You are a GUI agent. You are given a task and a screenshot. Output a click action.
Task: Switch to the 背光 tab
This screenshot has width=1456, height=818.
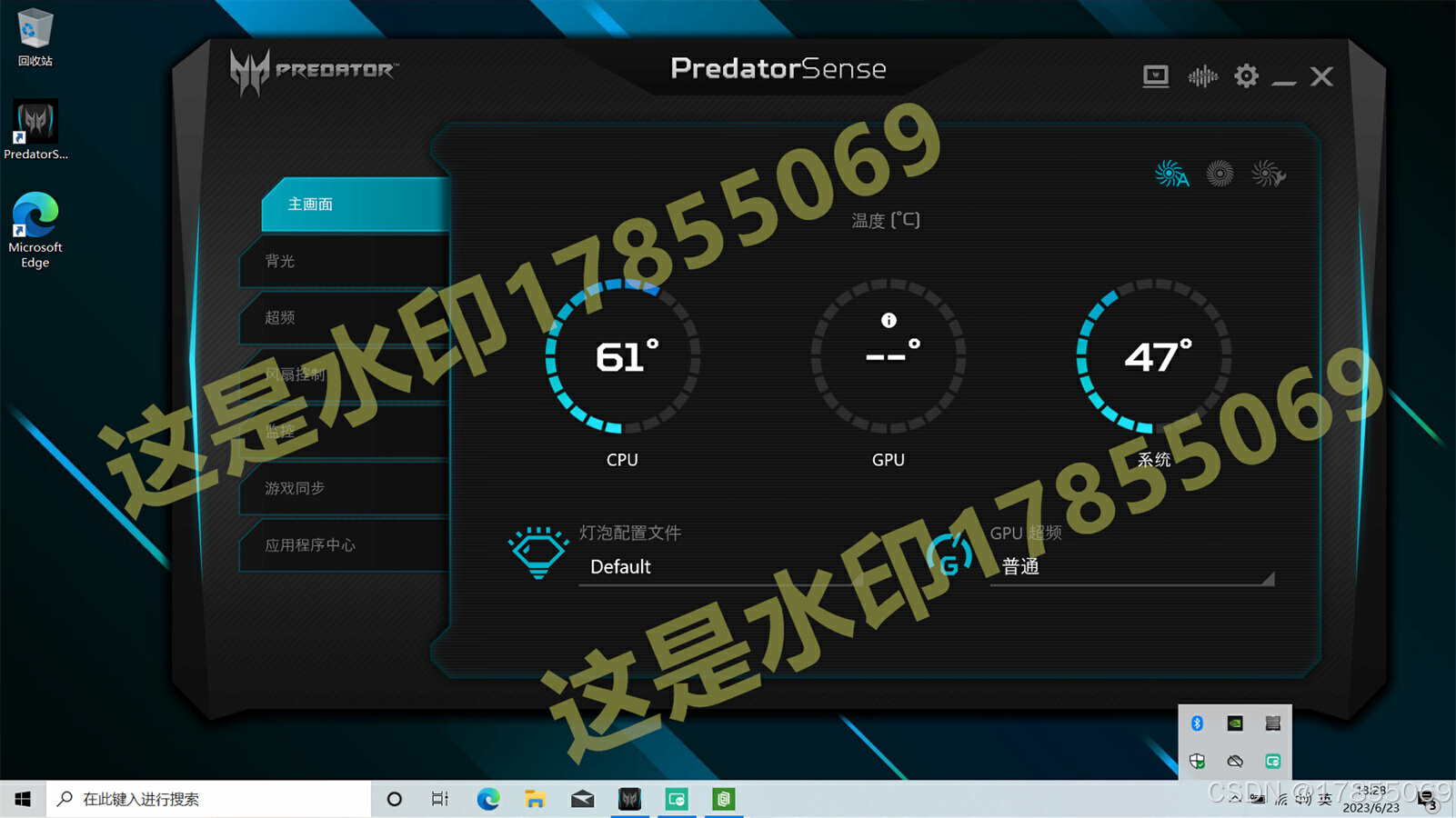click(345, 262)
